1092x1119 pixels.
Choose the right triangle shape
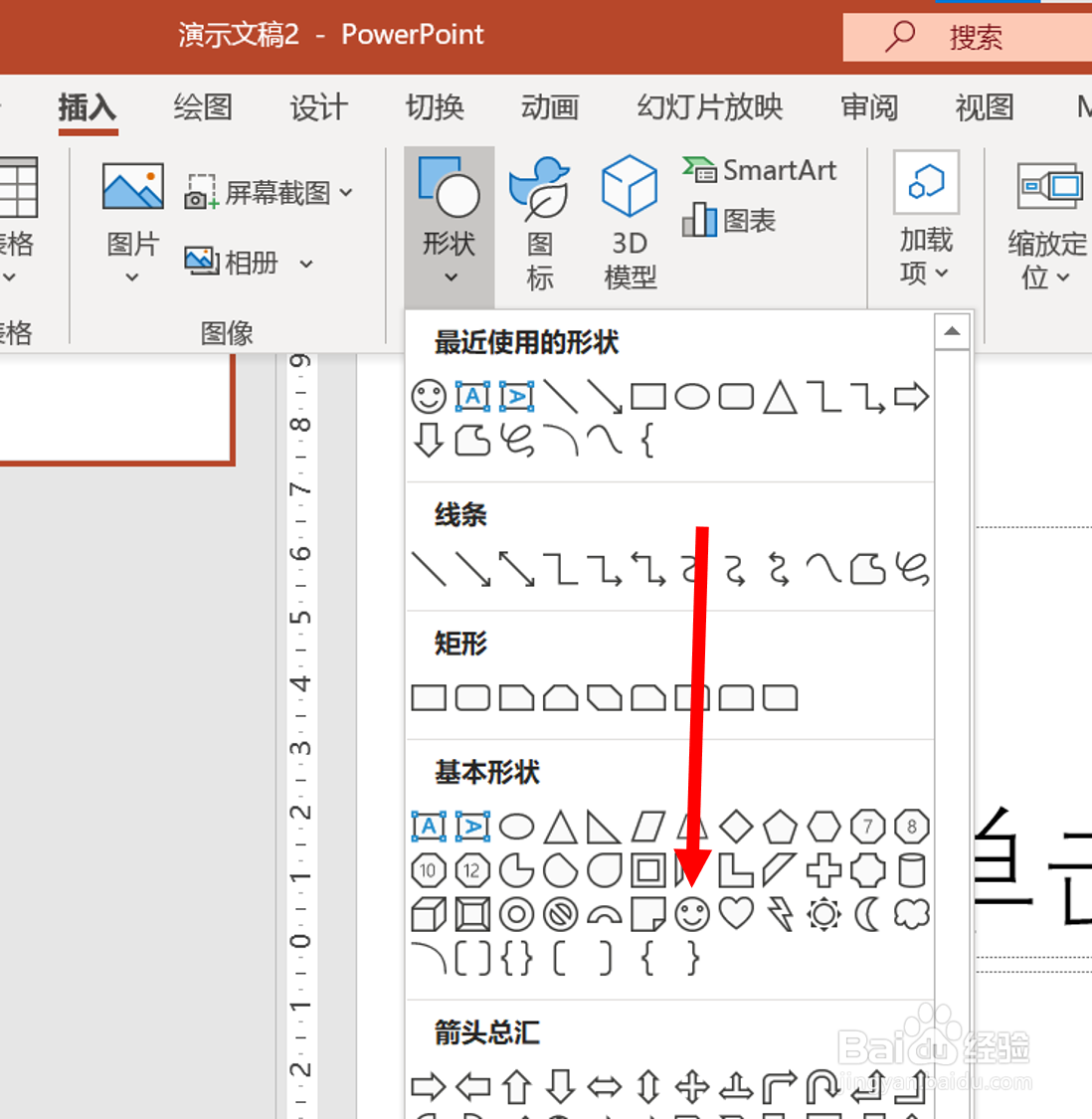604,827
